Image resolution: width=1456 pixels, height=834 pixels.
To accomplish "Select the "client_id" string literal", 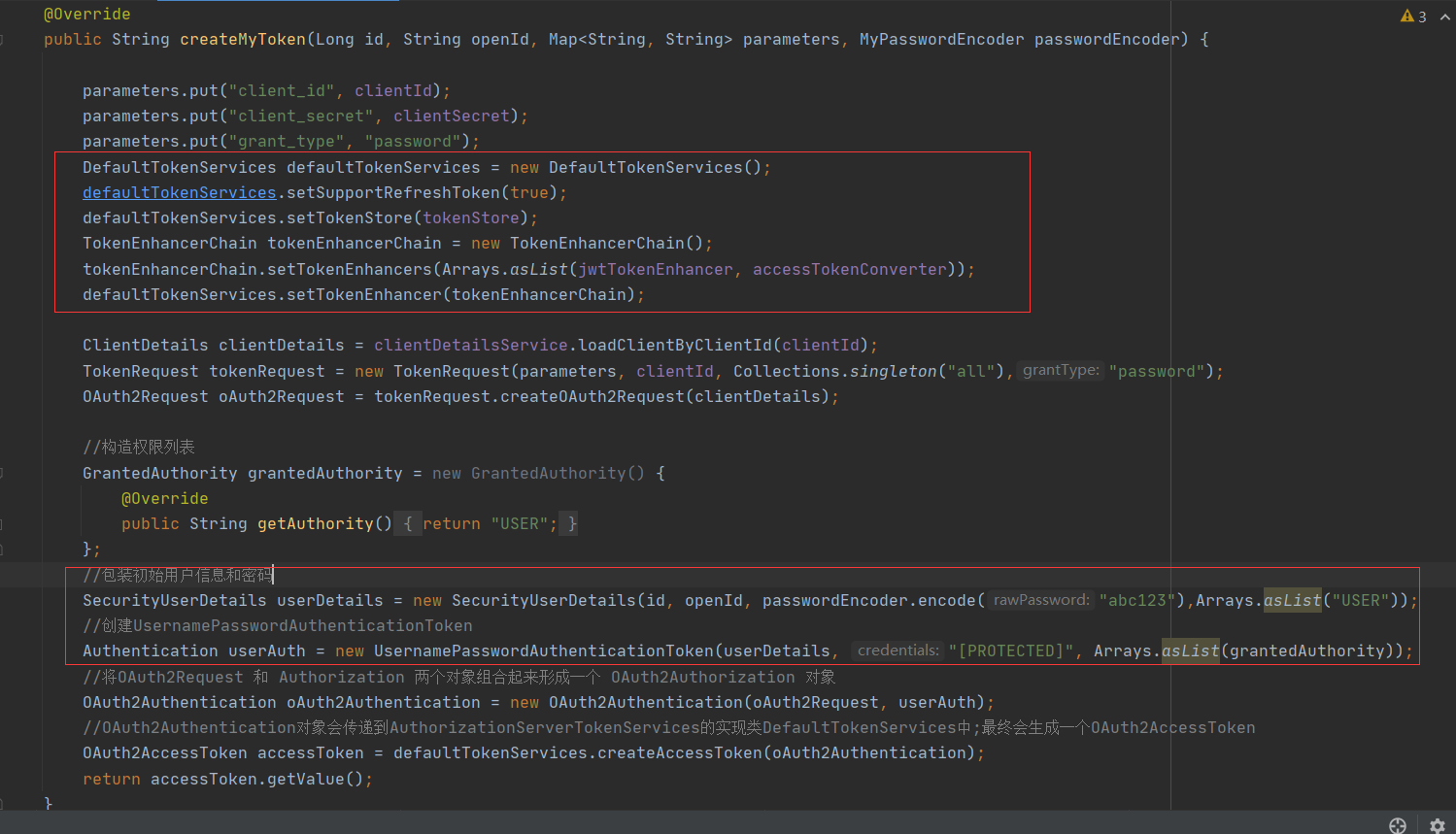I will (282, 90).
